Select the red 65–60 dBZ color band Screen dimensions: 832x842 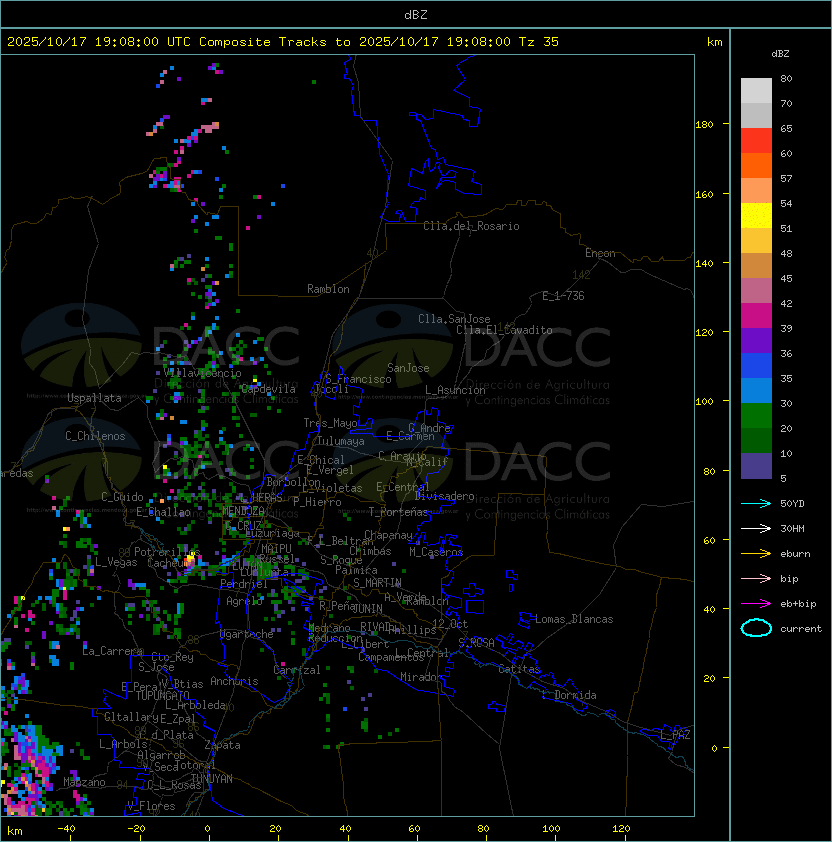[756, 141]
